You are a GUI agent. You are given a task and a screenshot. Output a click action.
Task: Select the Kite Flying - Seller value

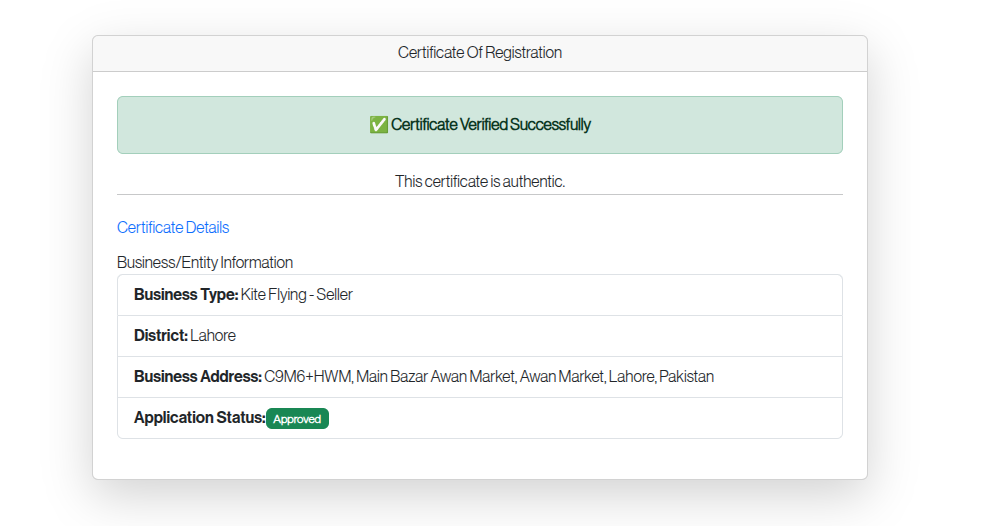click(x=297, y=295)
